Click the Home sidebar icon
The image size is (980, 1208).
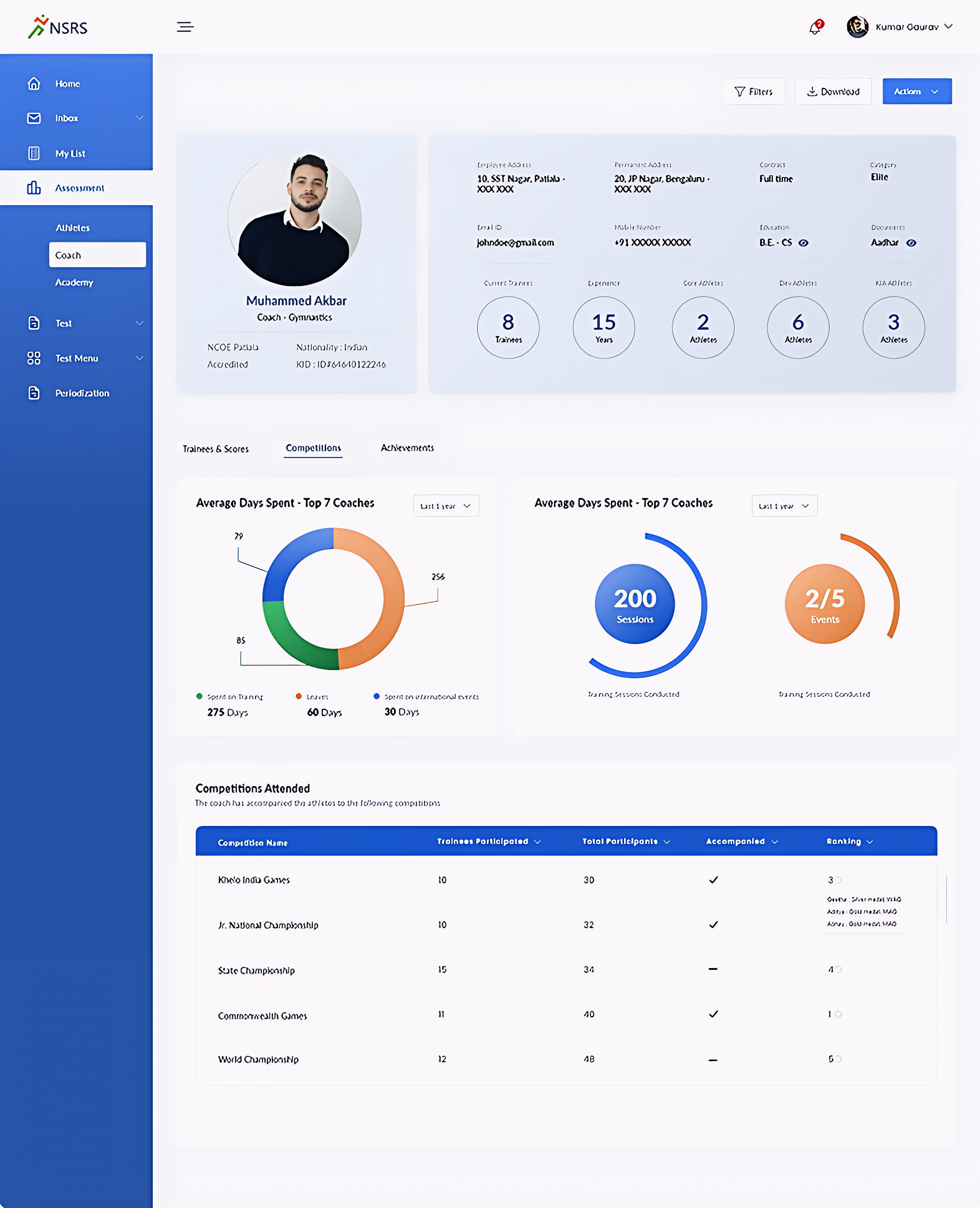coord(34,84)
